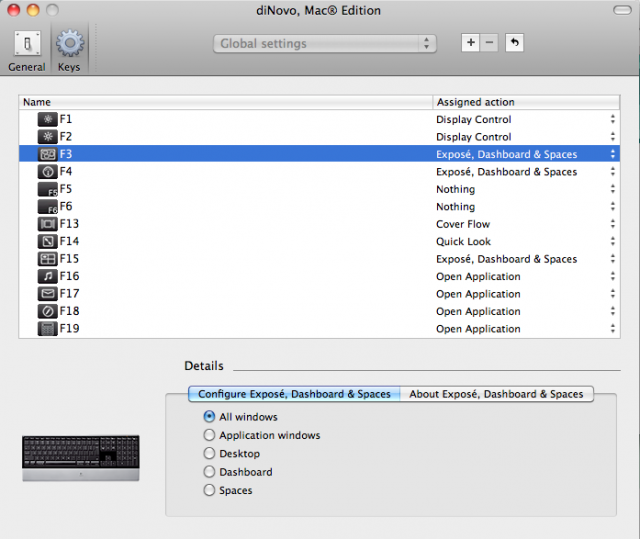Click the F19 calculator key icon
The image size is (640, 539).
[47, 329]
